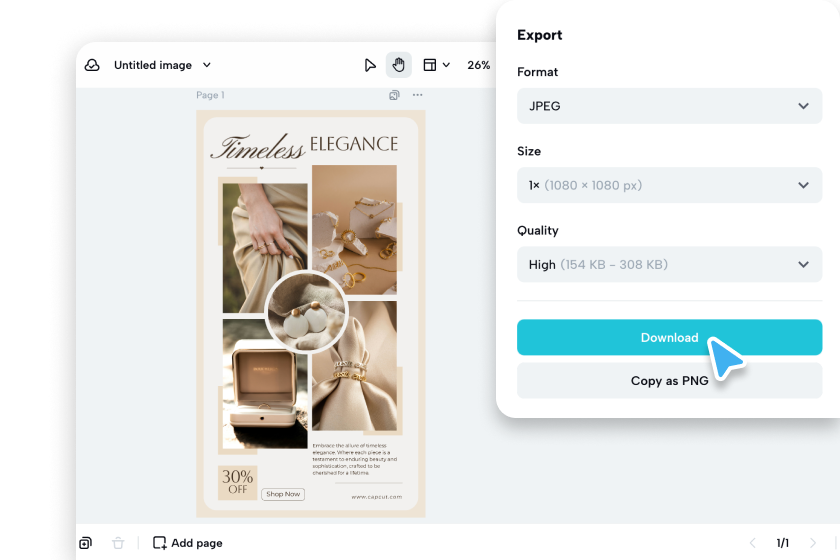The width and height of the screenshot is (840, 560).
Task: Select the Timeless ELEGANCE poster canvas
Action: tap(311, 314)
